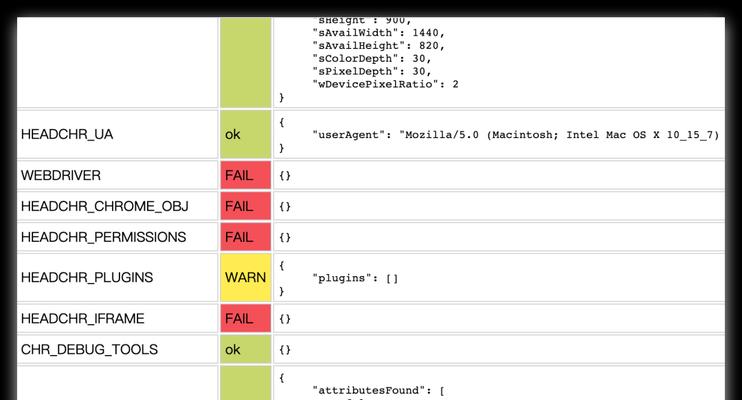Select the HEADCHR_PLUGINS test name
This screenshot has height=400, width=742.
[87, 277]
